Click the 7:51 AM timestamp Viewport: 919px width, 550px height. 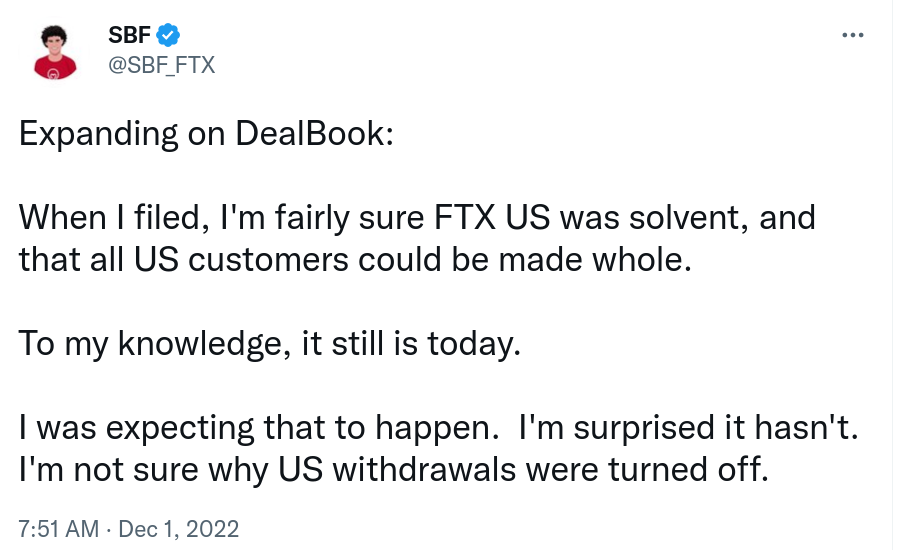click(x=58, y=529)
